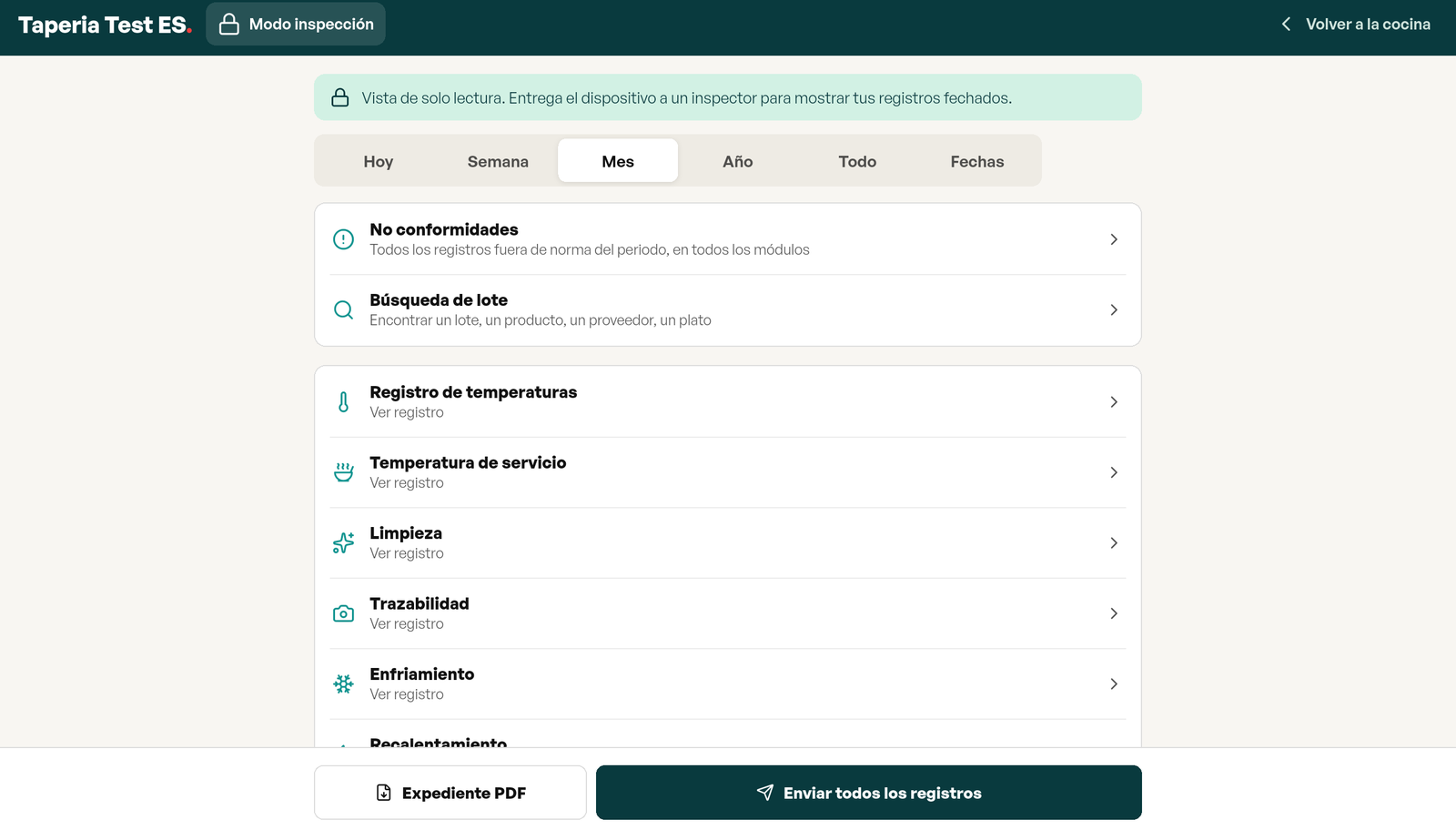Screen dimensions: 1456x830
Task: Expand Temperatura de servicio with its chevron
Action: click(1114, 472)
